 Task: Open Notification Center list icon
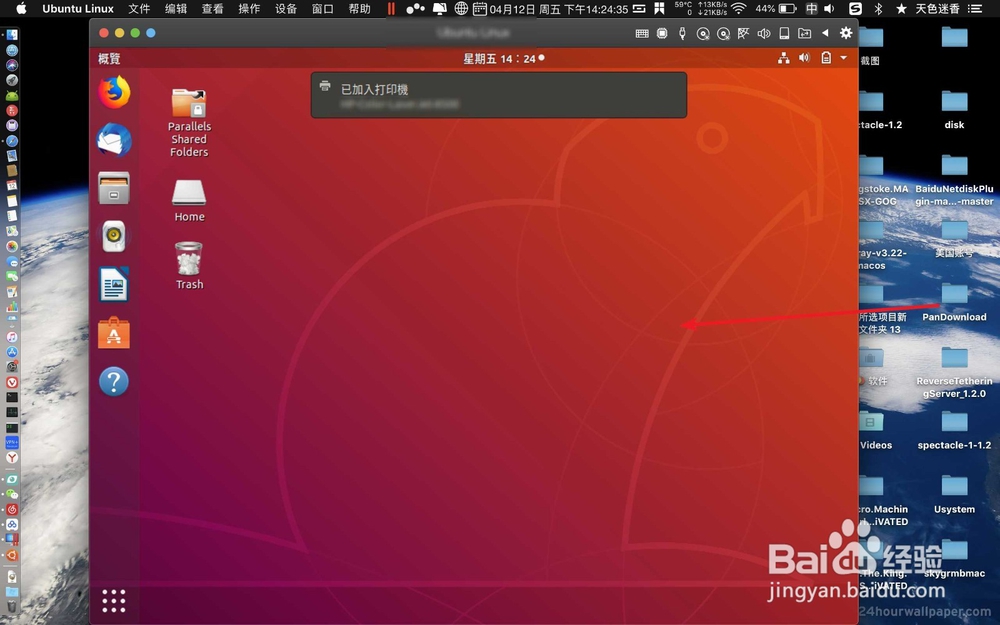coord(975,8)
